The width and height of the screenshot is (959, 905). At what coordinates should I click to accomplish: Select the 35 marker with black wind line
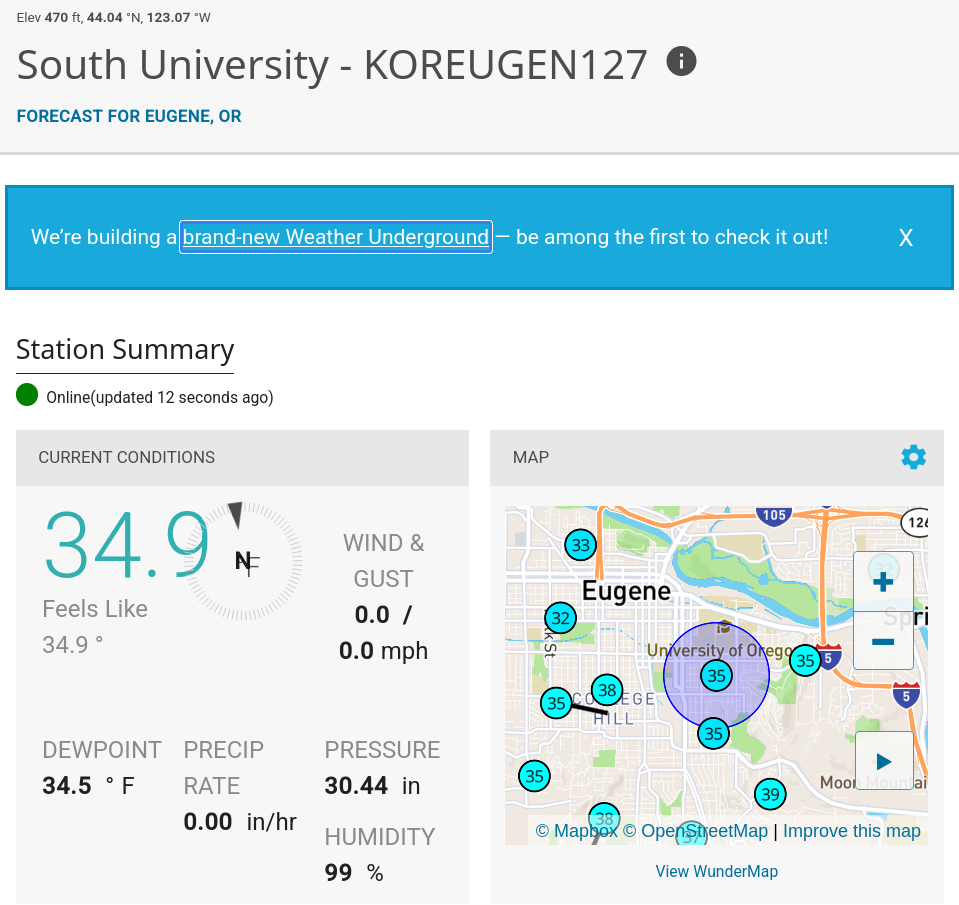[x=556, y=703]
